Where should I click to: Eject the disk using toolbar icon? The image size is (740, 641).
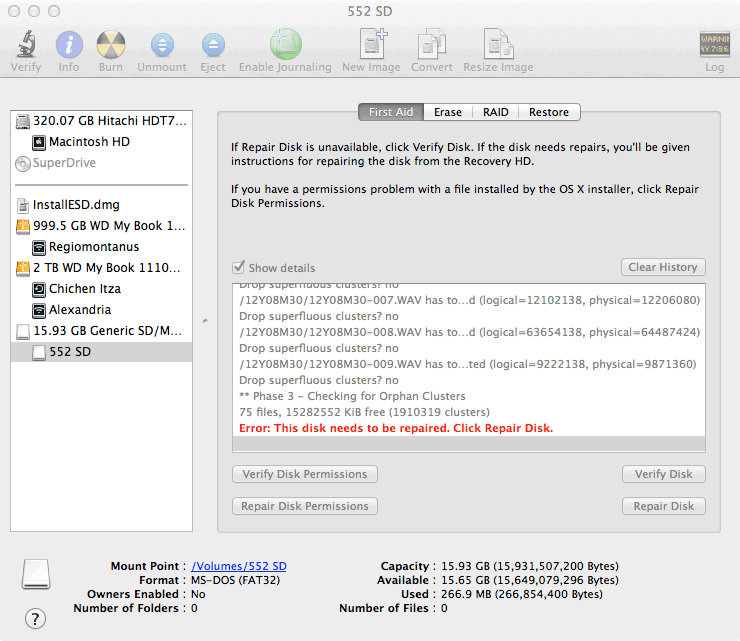[x=212, y=45]
